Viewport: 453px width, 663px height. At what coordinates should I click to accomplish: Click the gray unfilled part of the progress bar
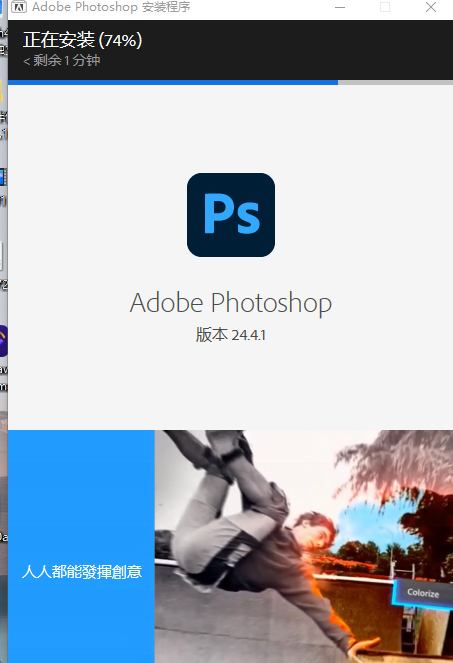point(395,82)
